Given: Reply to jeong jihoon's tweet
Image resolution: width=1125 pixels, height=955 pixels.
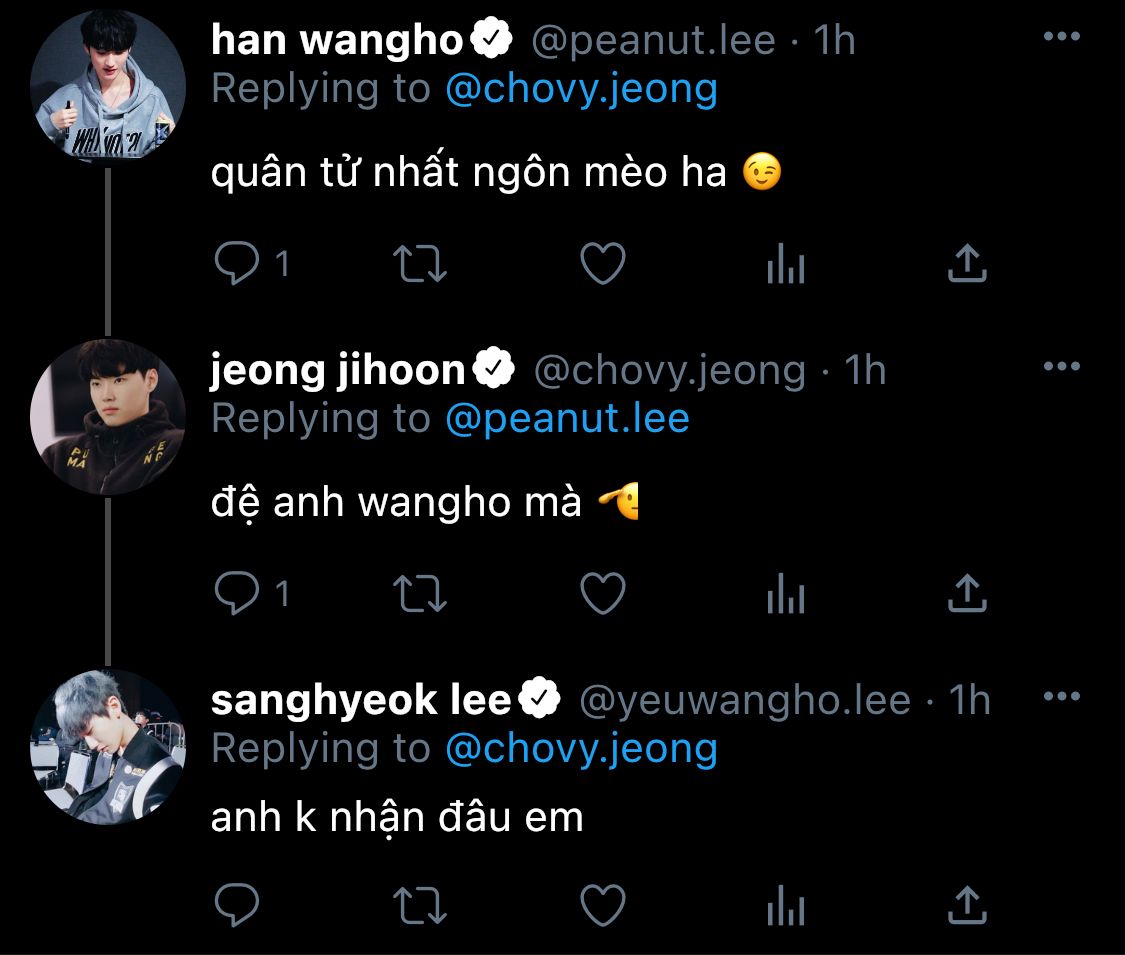Looking at the screenshot, I should click(237, 593).
